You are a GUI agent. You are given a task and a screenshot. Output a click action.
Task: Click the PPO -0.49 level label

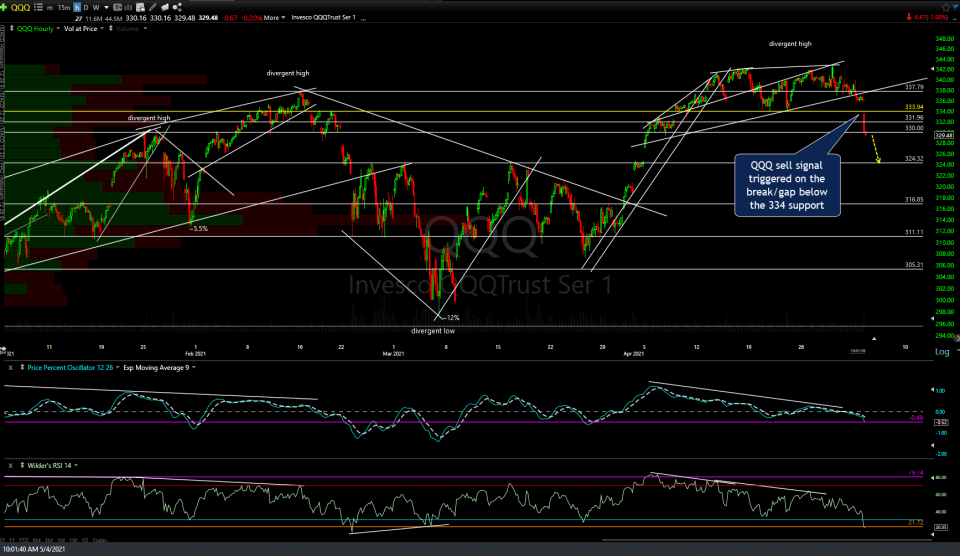point(916,418)
